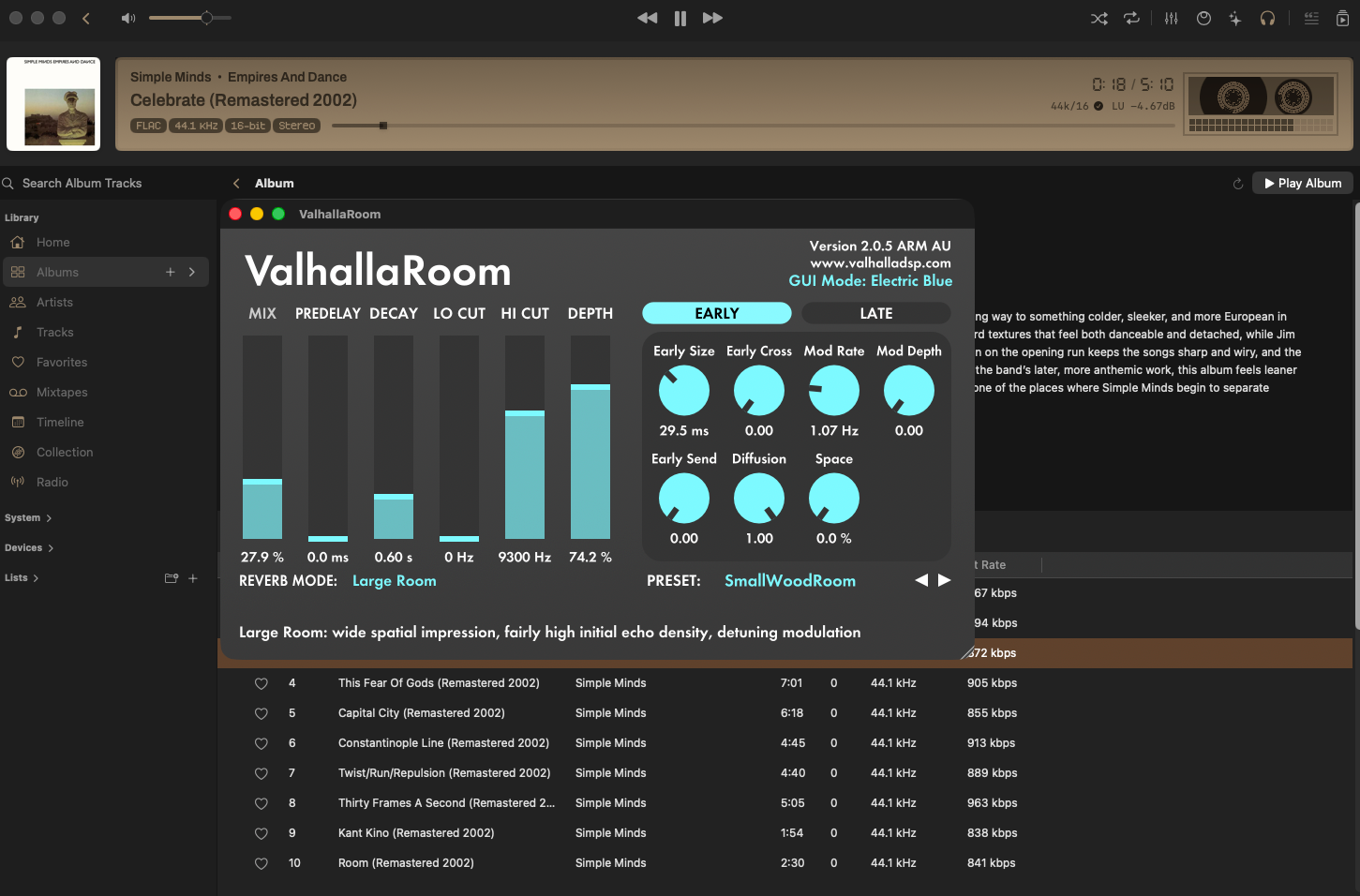Click the Early Size knob
Image resolution: width=1360 pixels, height=896 pixels.
coord(684,391)
